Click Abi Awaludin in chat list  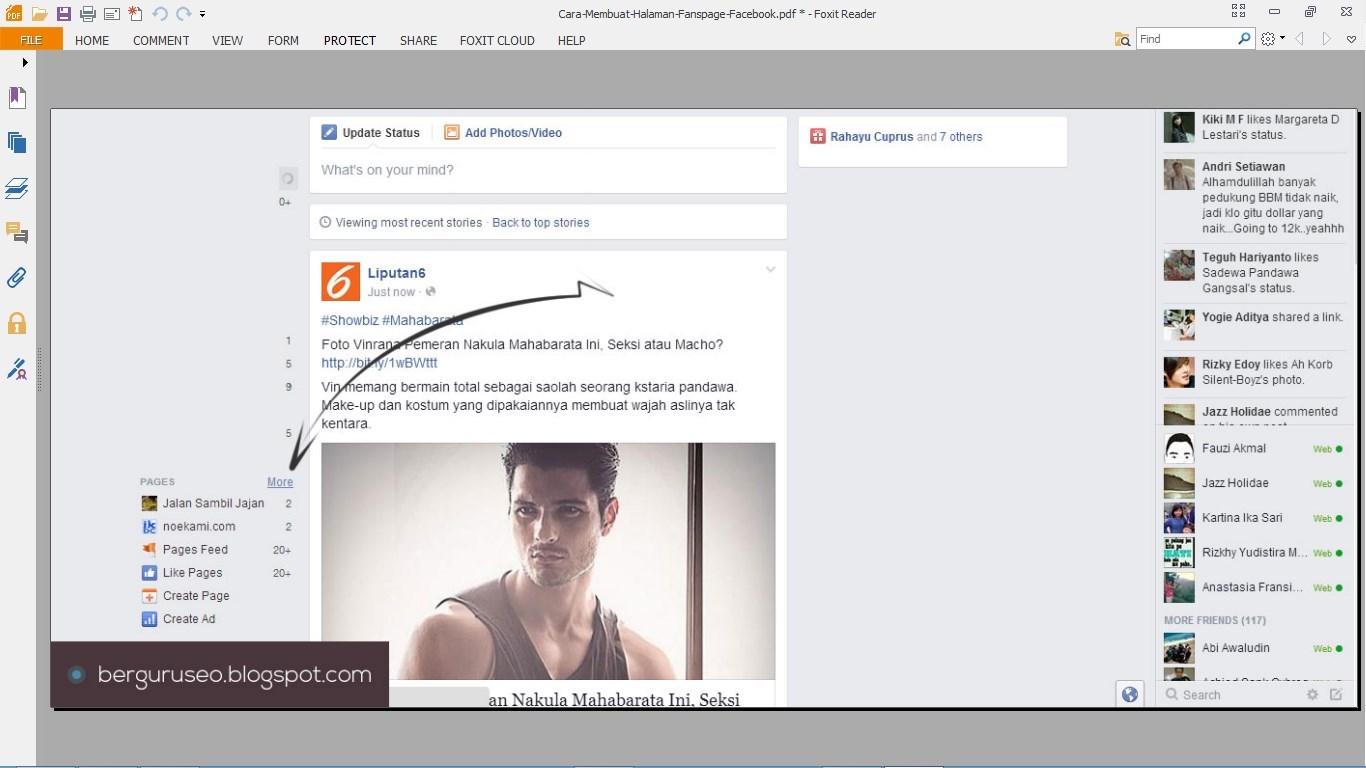1236,648
